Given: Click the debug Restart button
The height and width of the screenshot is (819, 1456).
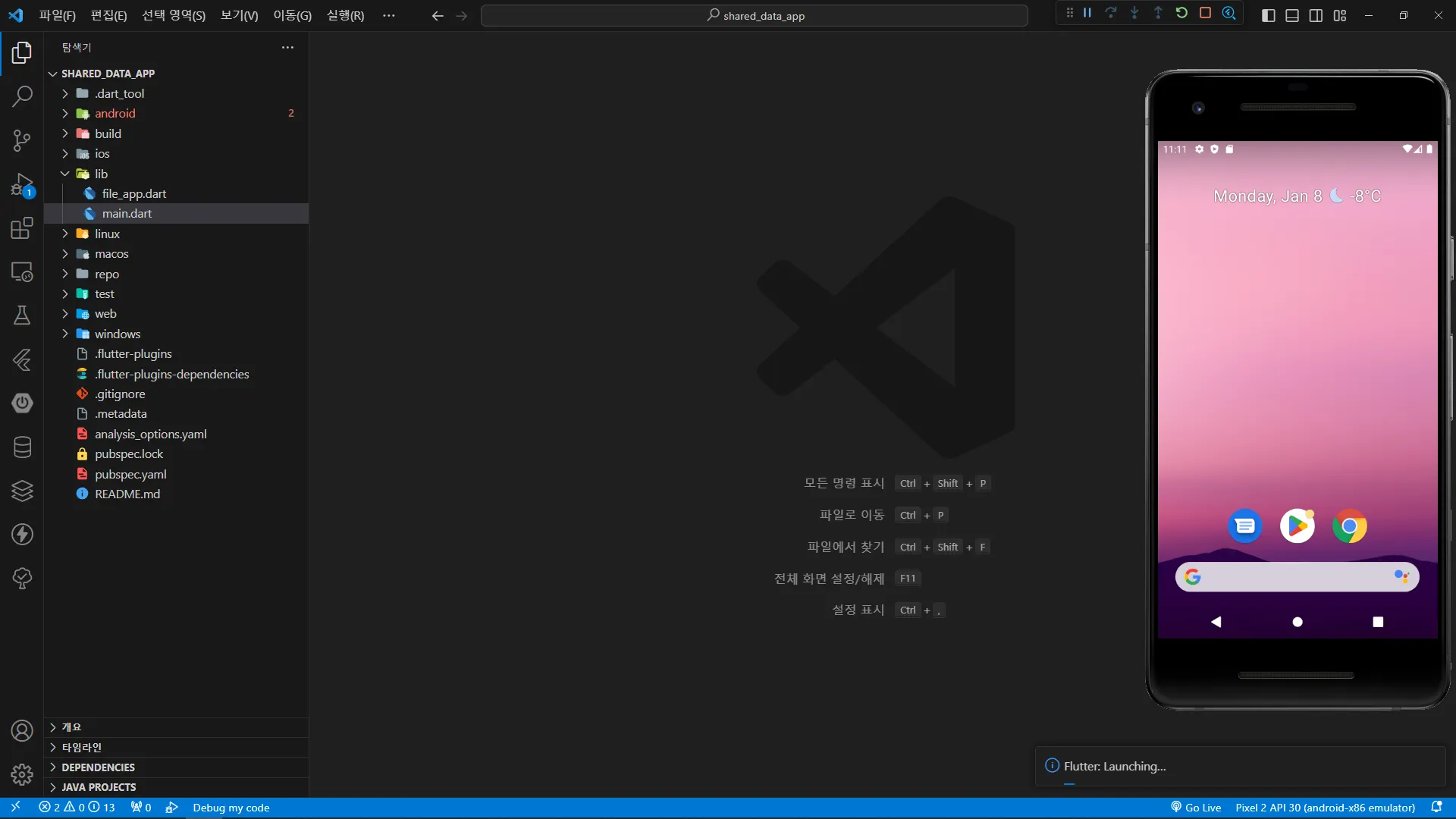Looking at the screenshot, I should click(x=1181, y=13).
